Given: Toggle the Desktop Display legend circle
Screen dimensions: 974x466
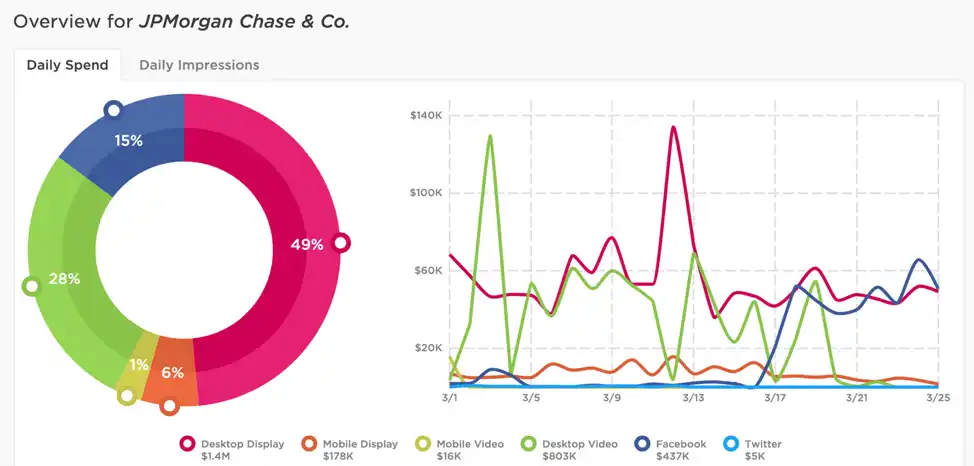Looking at the screenshot, I should coord(188,444).
